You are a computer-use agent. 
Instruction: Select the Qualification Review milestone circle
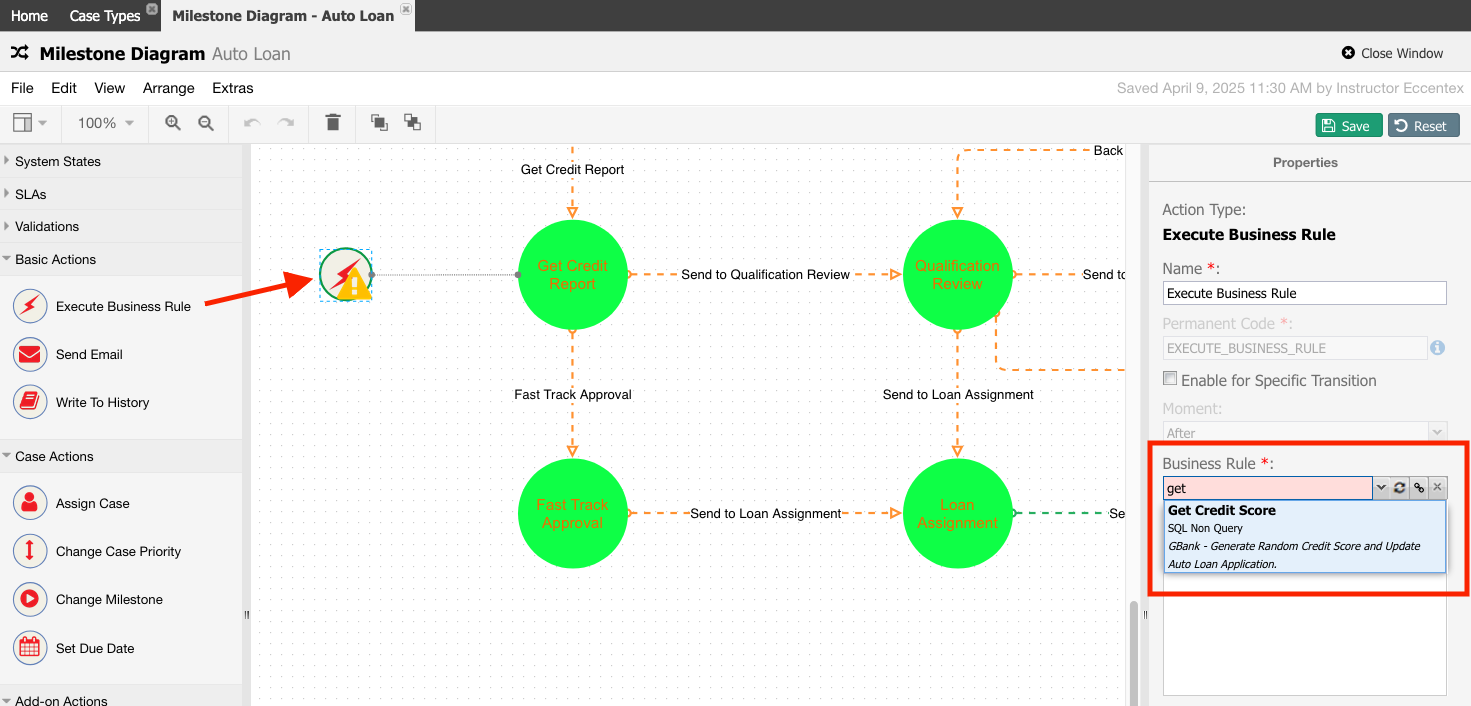pyautogui.click(x=957, y=274)
